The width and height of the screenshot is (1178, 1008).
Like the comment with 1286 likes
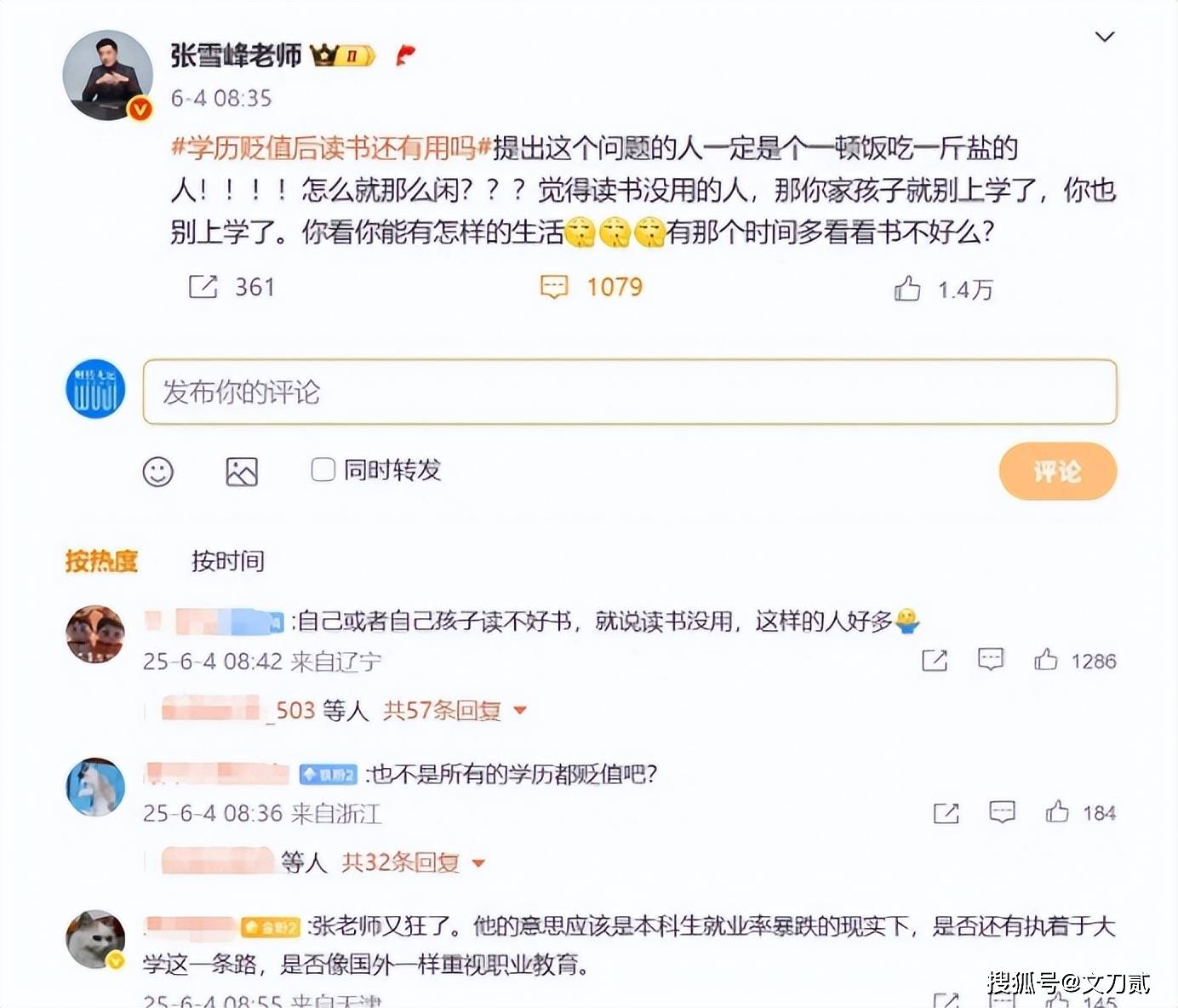pos(1046,660)
